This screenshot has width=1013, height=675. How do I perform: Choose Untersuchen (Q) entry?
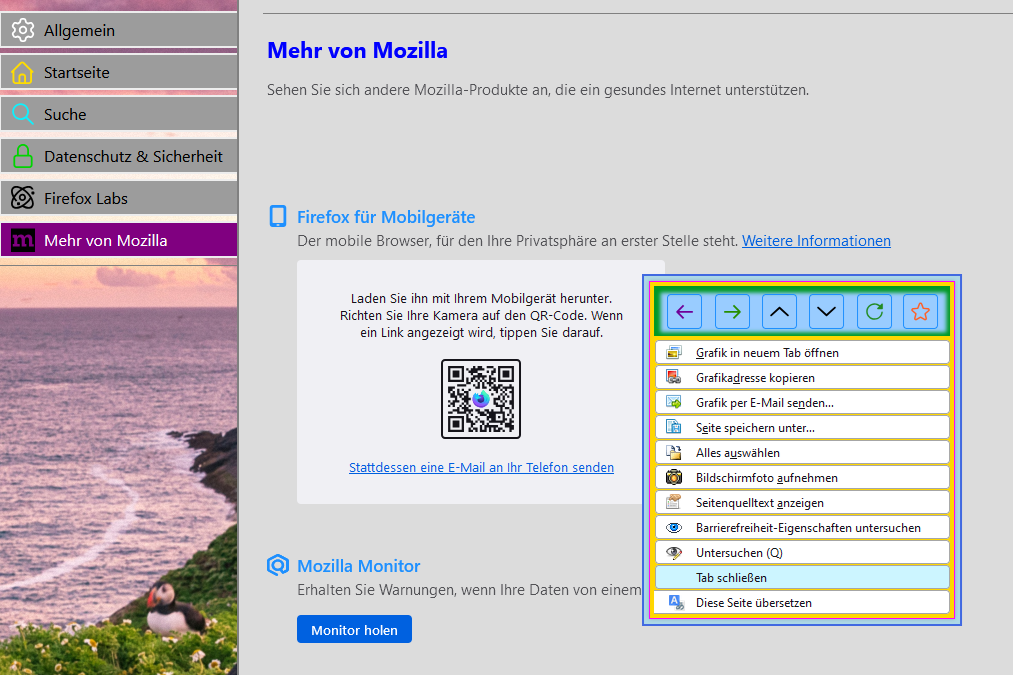coord(802,552)
